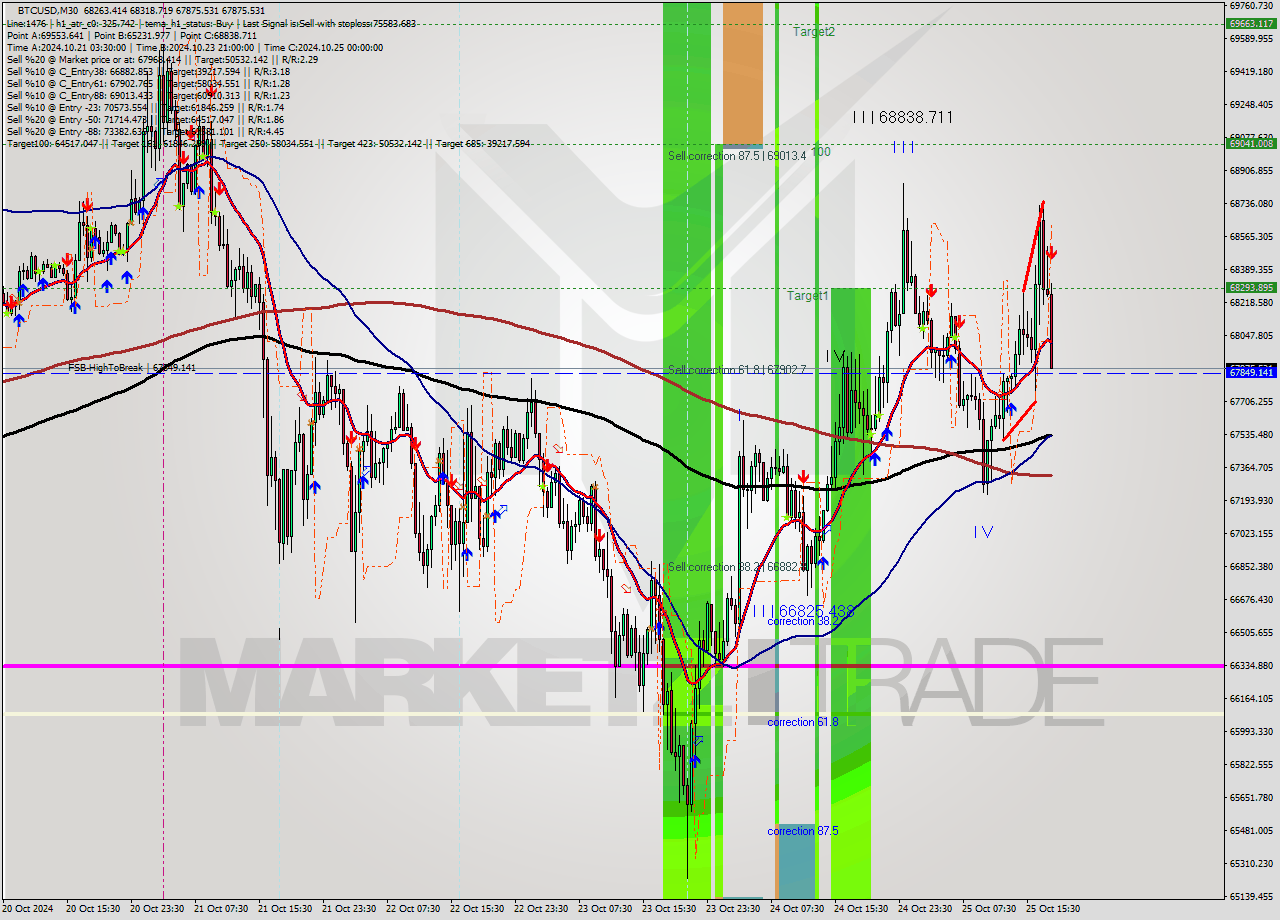Select the 'Sell correction 87.5 | 69013.4' label

[x=737, y=156]
